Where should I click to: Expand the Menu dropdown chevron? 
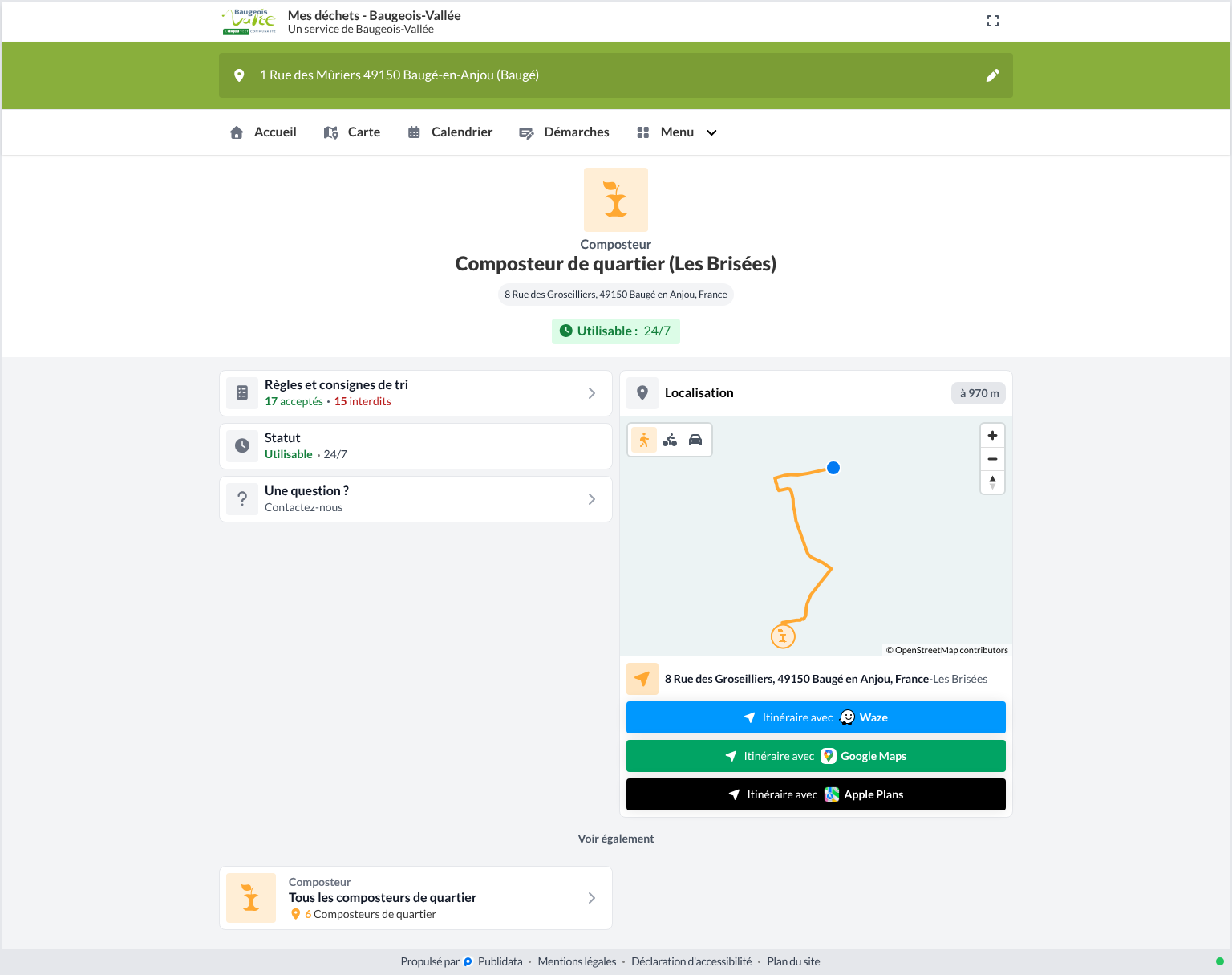pyautogui.click(x=711, y=132)
